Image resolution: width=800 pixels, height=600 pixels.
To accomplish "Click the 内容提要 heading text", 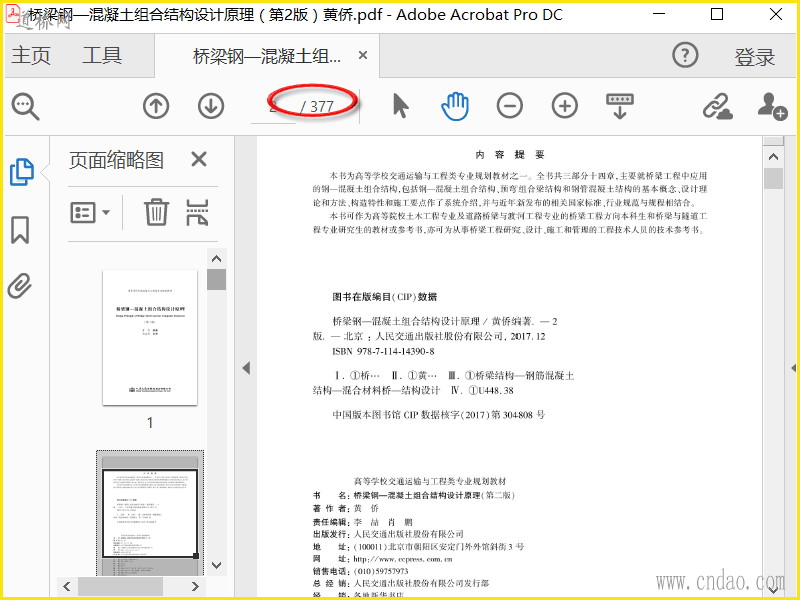I will tap(510, 155).
